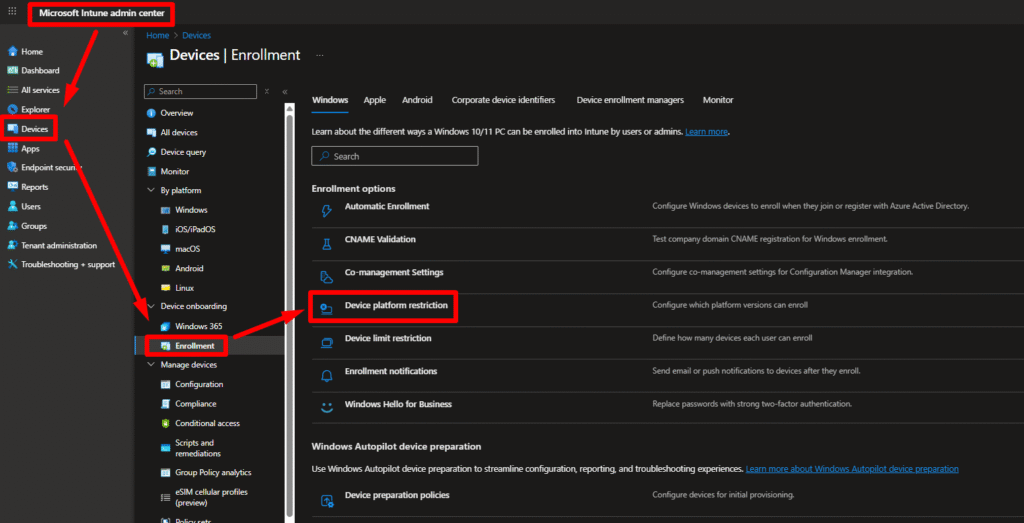Click the Explorer icon in left navigation
1024x523 pixels.
[12, 110]
